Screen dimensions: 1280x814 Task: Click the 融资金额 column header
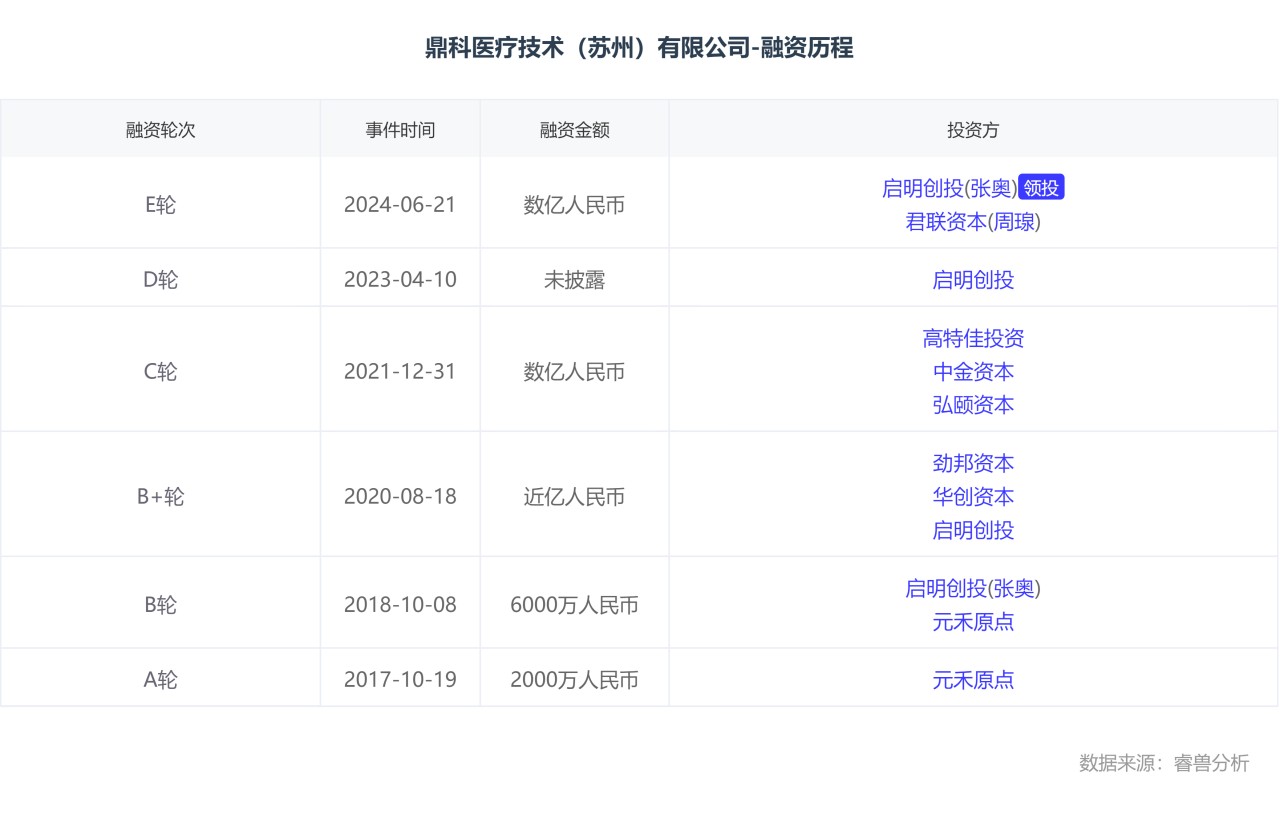[x=574, y=130]
